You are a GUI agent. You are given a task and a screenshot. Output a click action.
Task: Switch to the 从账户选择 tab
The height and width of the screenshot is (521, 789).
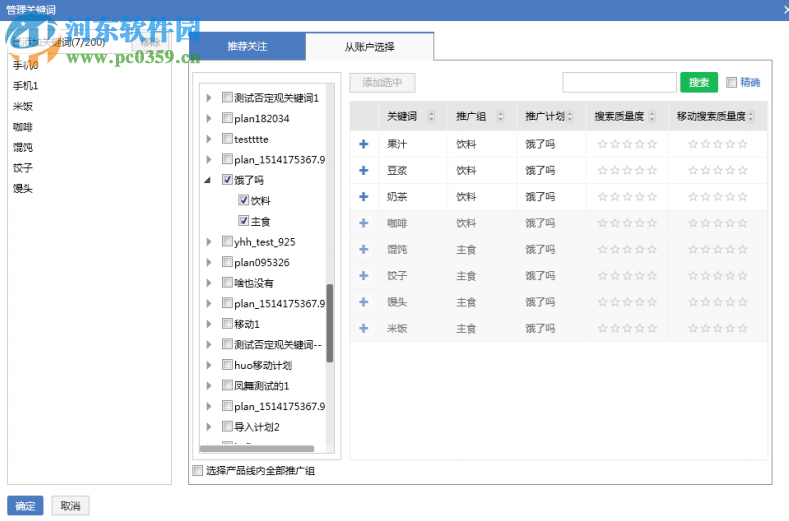369,47
